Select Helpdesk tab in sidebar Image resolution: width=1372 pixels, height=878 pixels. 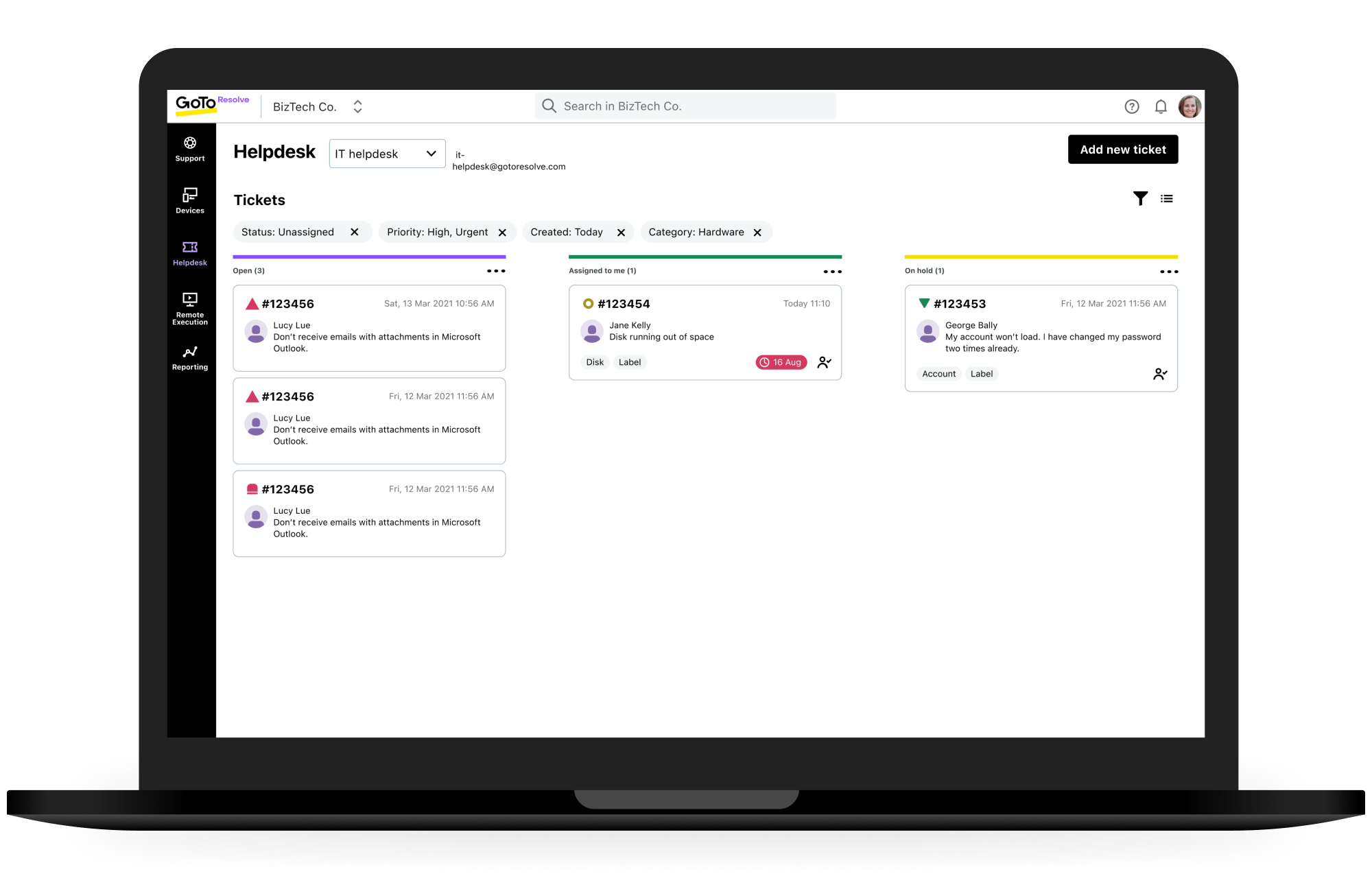[190, 253]
